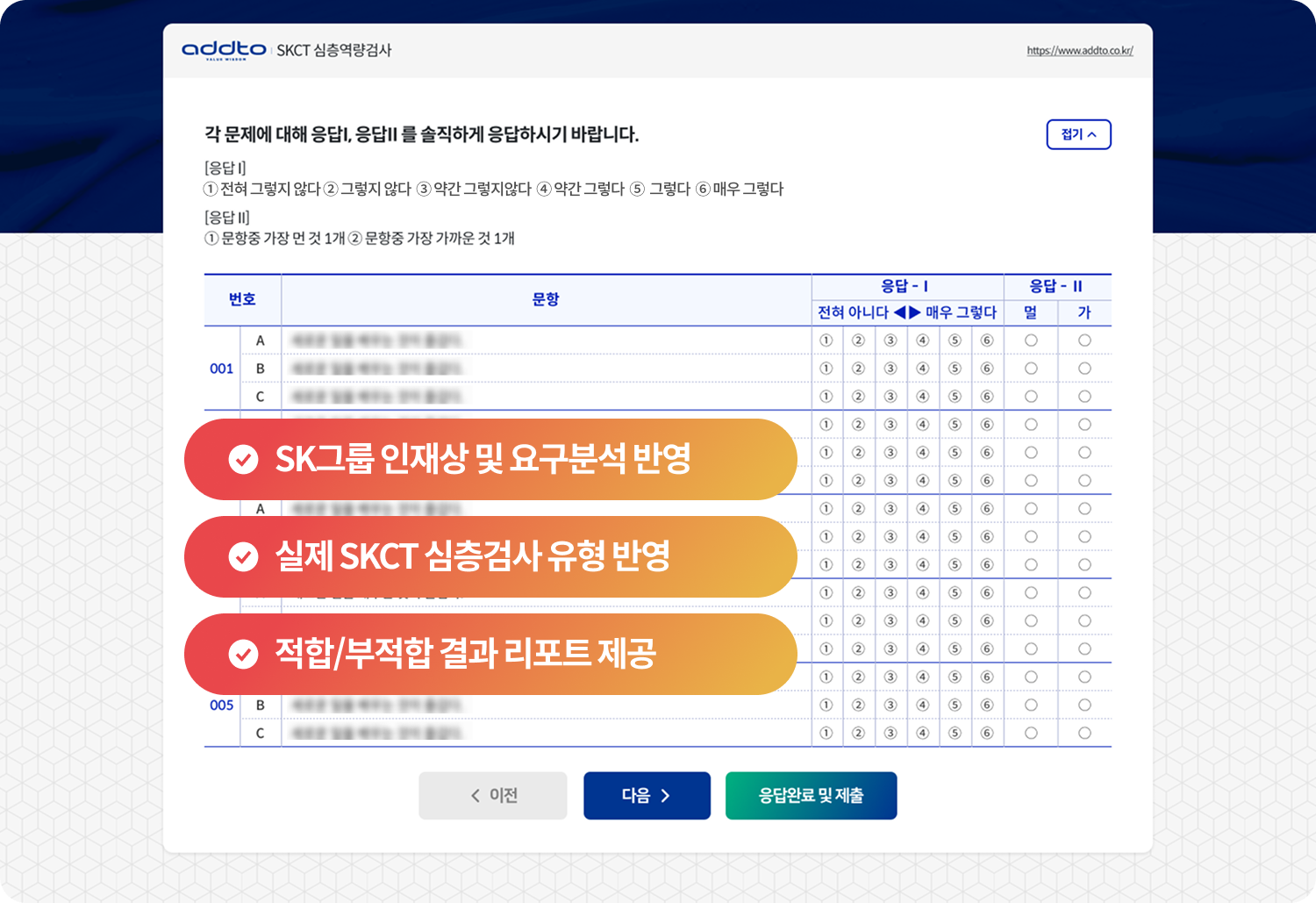Collapse the instructions with the 접기 button

1078,134
